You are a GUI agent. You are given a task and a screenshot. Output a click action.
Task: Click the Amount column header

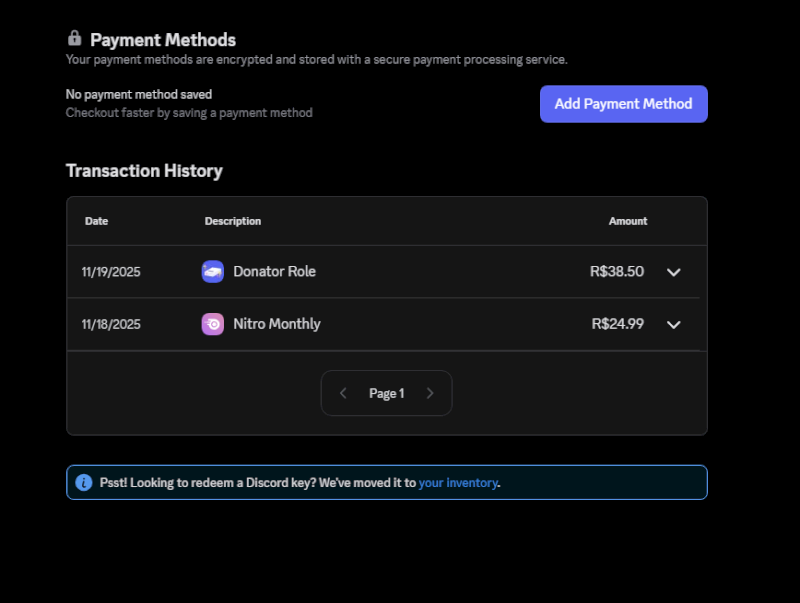coord(628,221)
